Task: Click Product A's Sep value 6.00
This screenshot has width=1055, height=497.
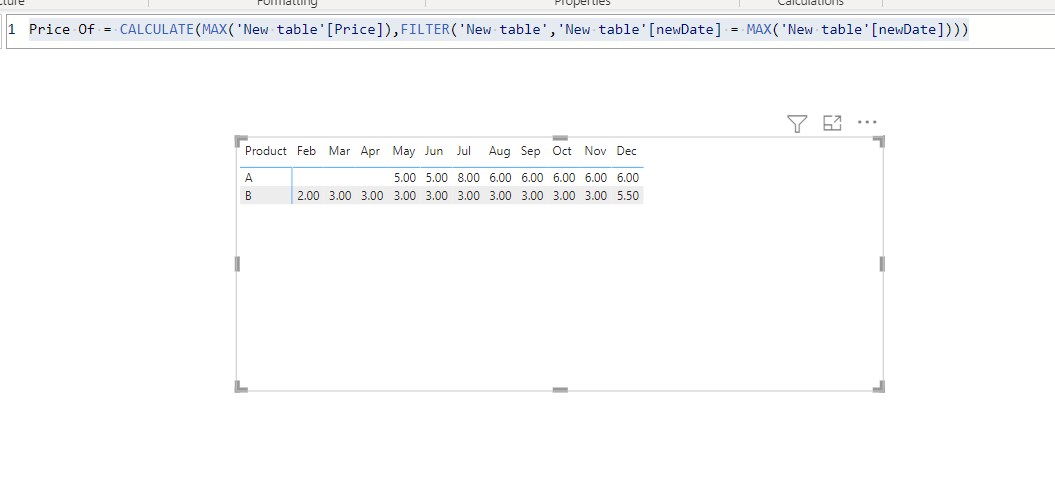Action: [532, 178]
